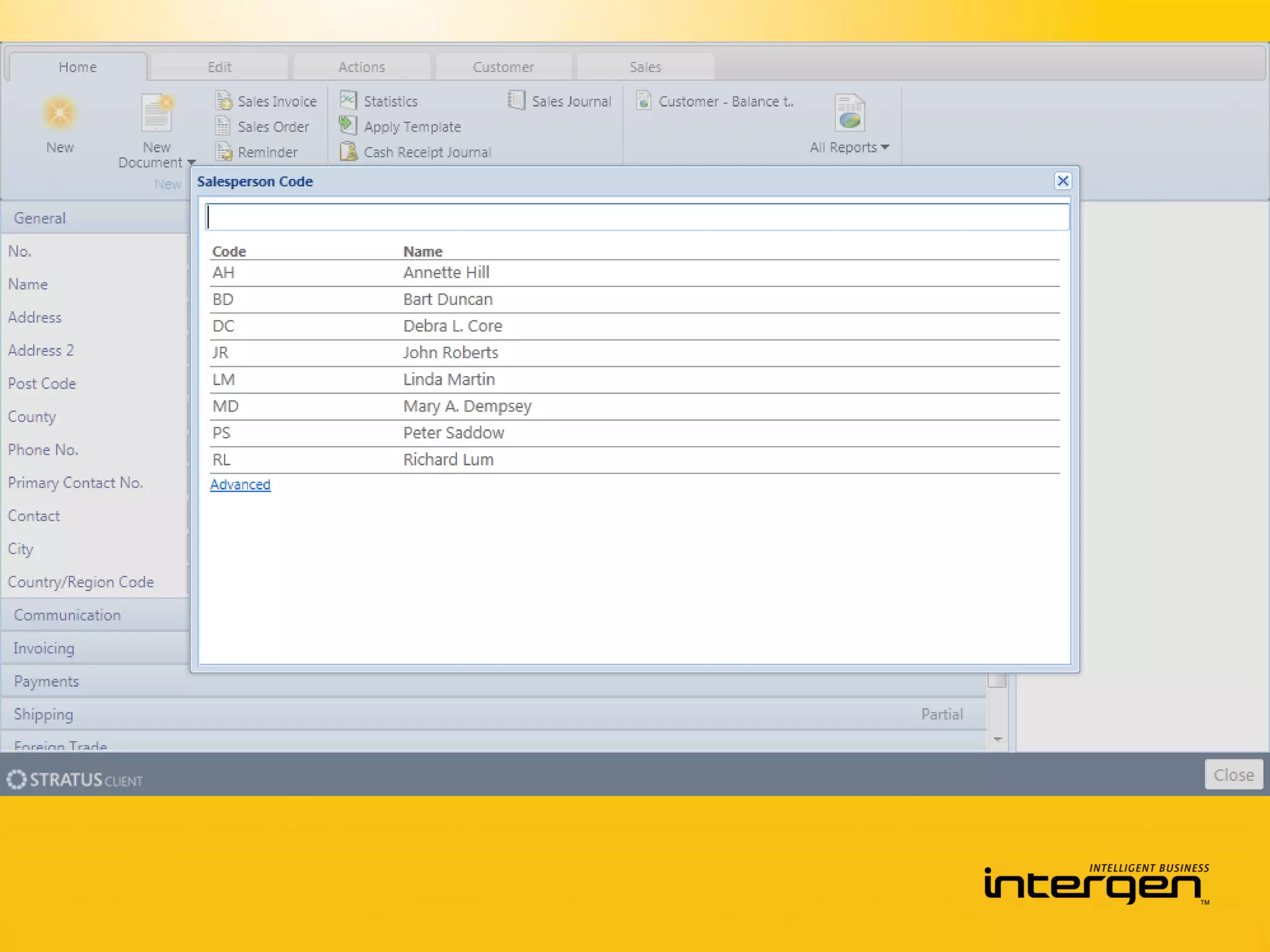Expand the New Document dropdown arrow
Image resolution: width=1270 pixels, height=952 pixels.
click(191, 163)
